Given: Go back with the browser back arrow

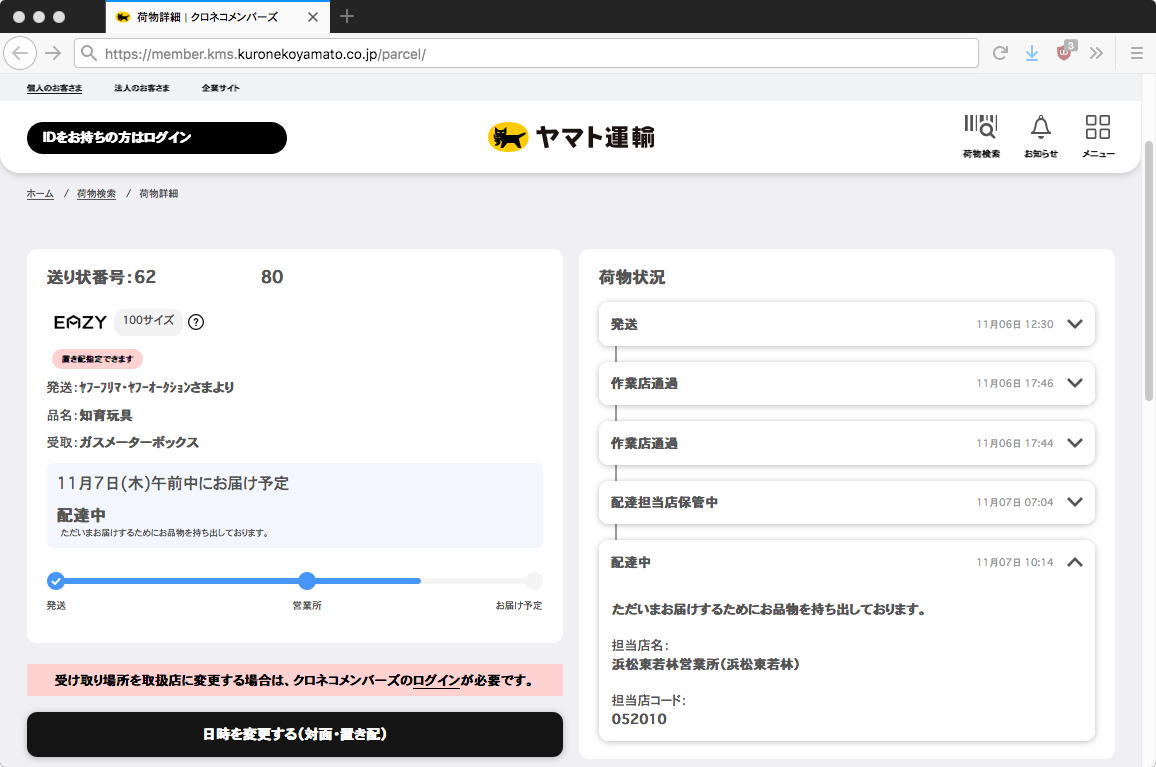Looking at the screenshot, I should click(x=20, y=53).
